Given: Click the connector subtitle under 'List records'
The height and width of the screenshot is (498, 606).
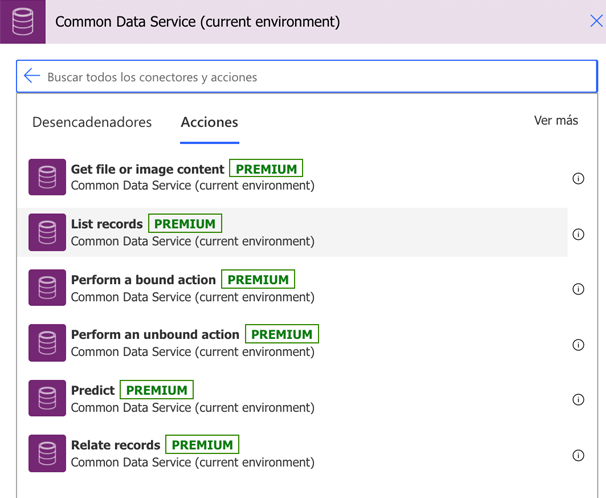Looking at the screenshot, I should click(192, 241).
